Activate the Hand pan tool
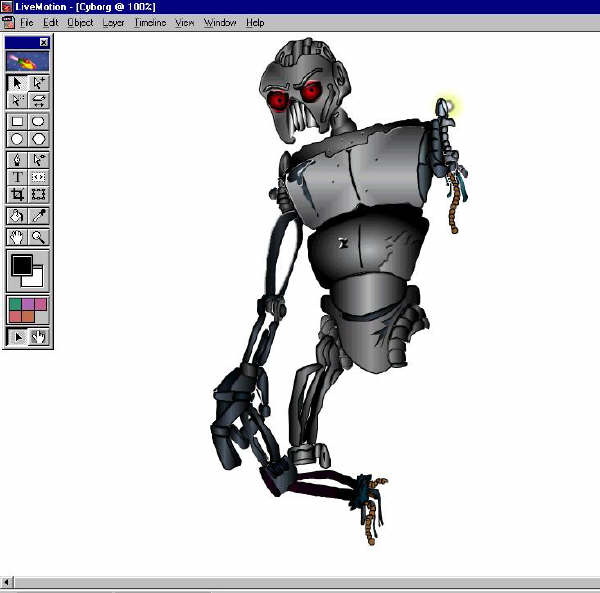The width and height of the screenshot is (600, 593). coord(18,237)
